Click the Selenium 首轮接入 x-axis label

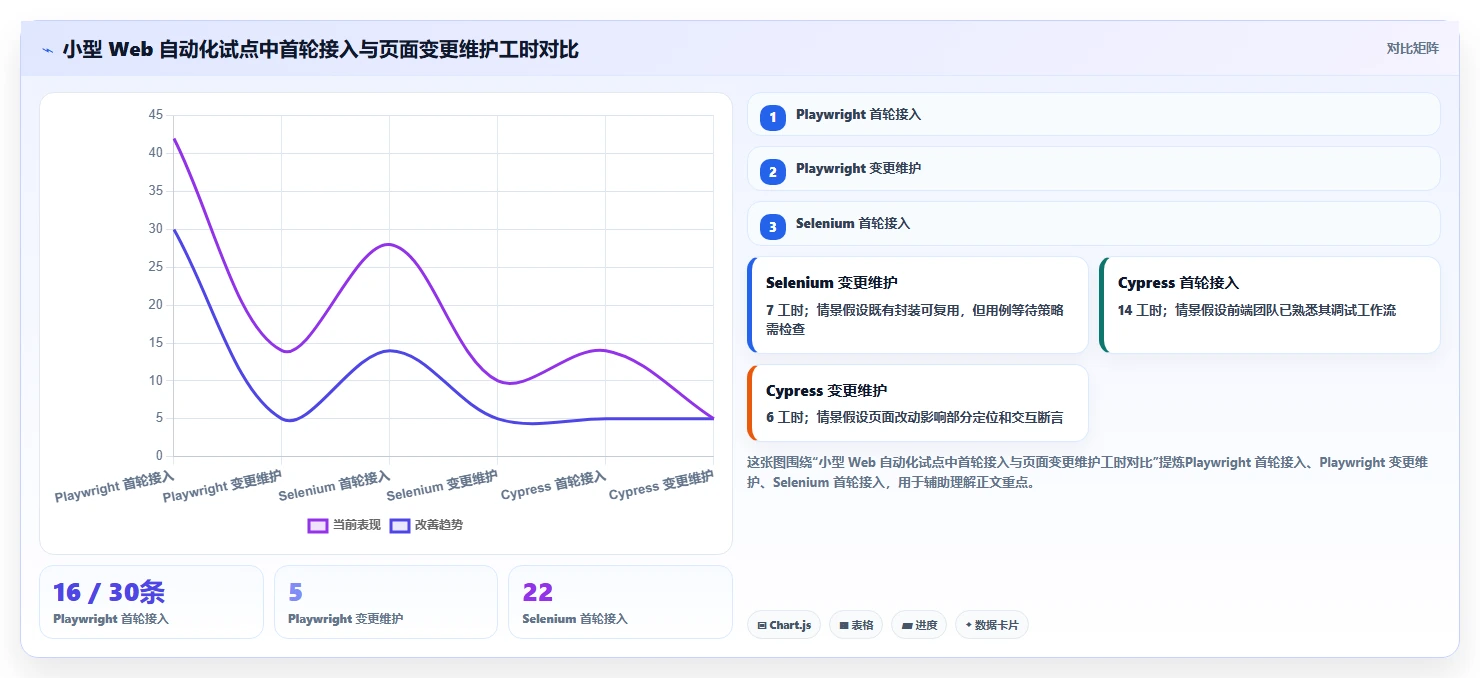334,486
